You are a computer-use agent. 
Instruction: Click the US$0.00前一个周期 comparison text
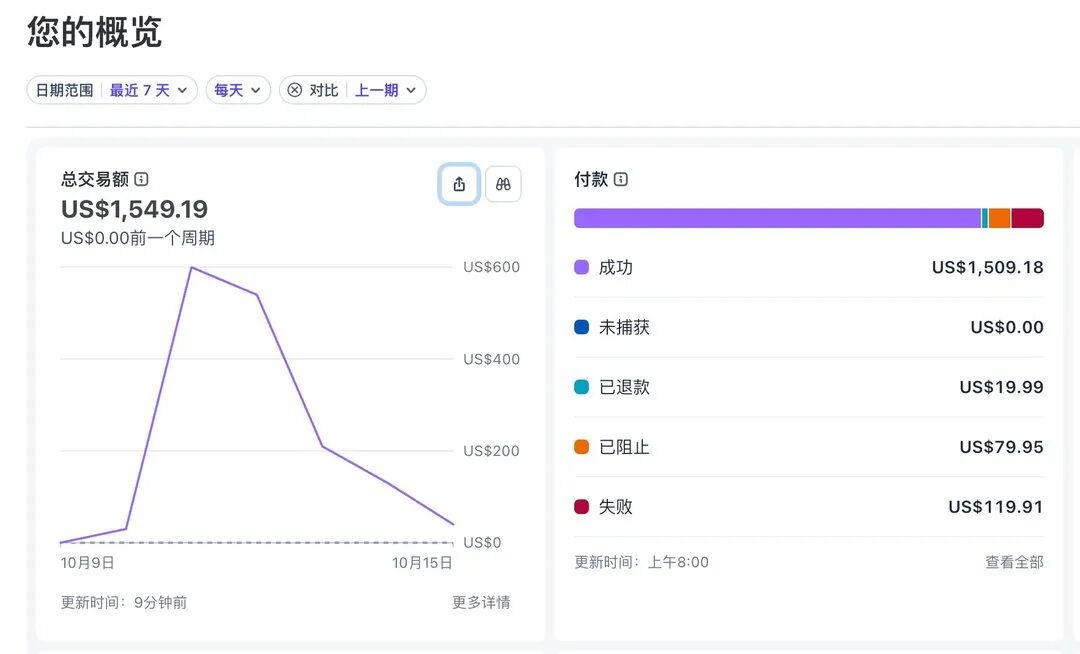coord(138,238)
